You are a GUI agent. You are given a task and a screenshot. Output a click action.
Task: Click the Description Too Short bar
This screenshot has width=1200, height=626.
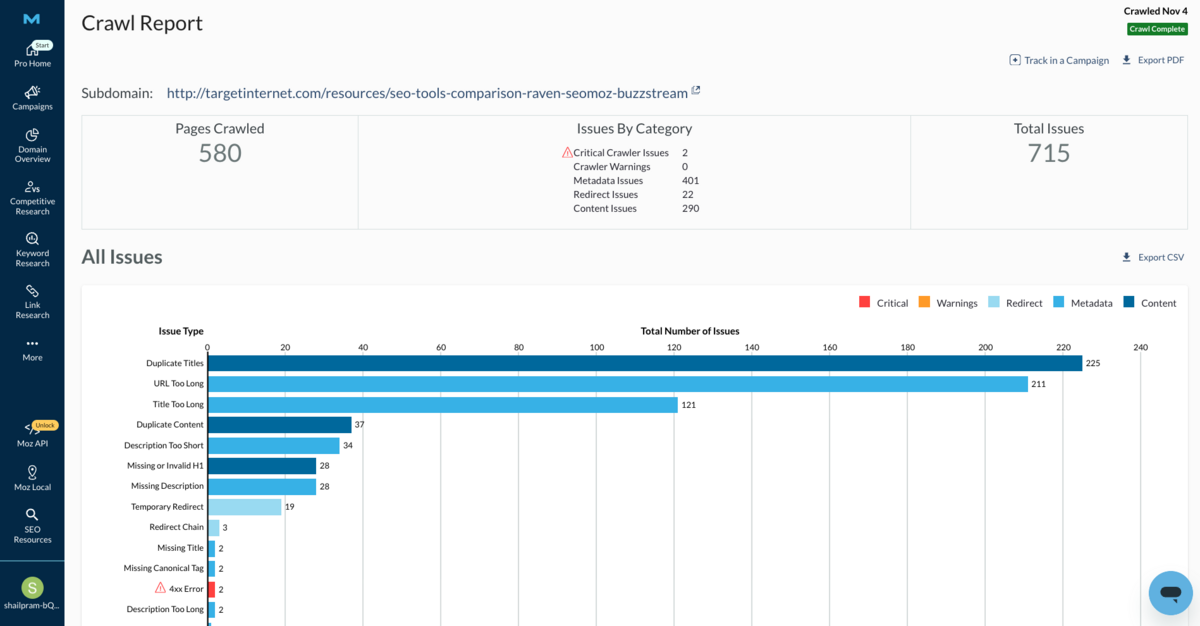pyautogui.click(x=274, y=445)
